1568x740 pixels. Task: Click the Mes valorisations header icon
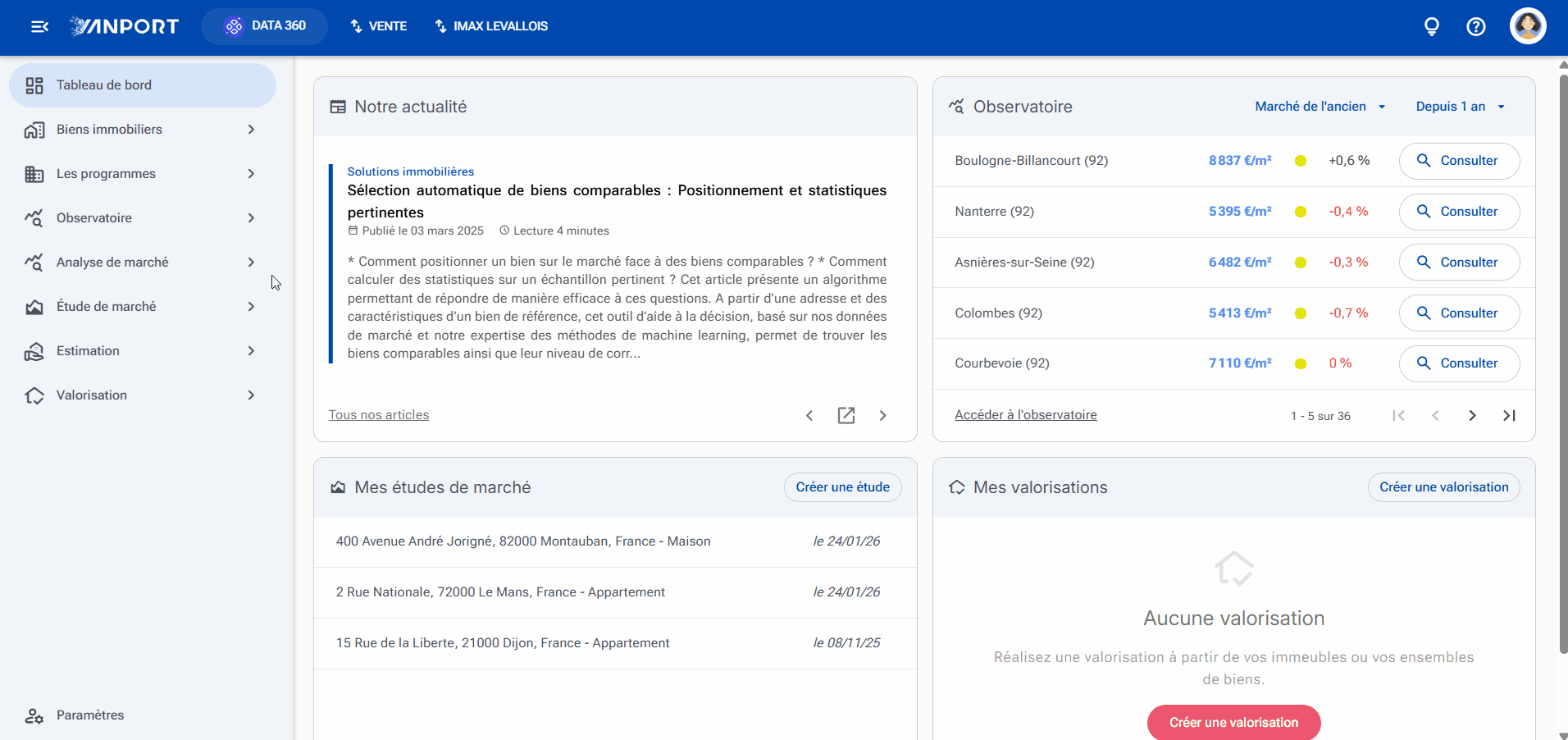pos(956,487)
